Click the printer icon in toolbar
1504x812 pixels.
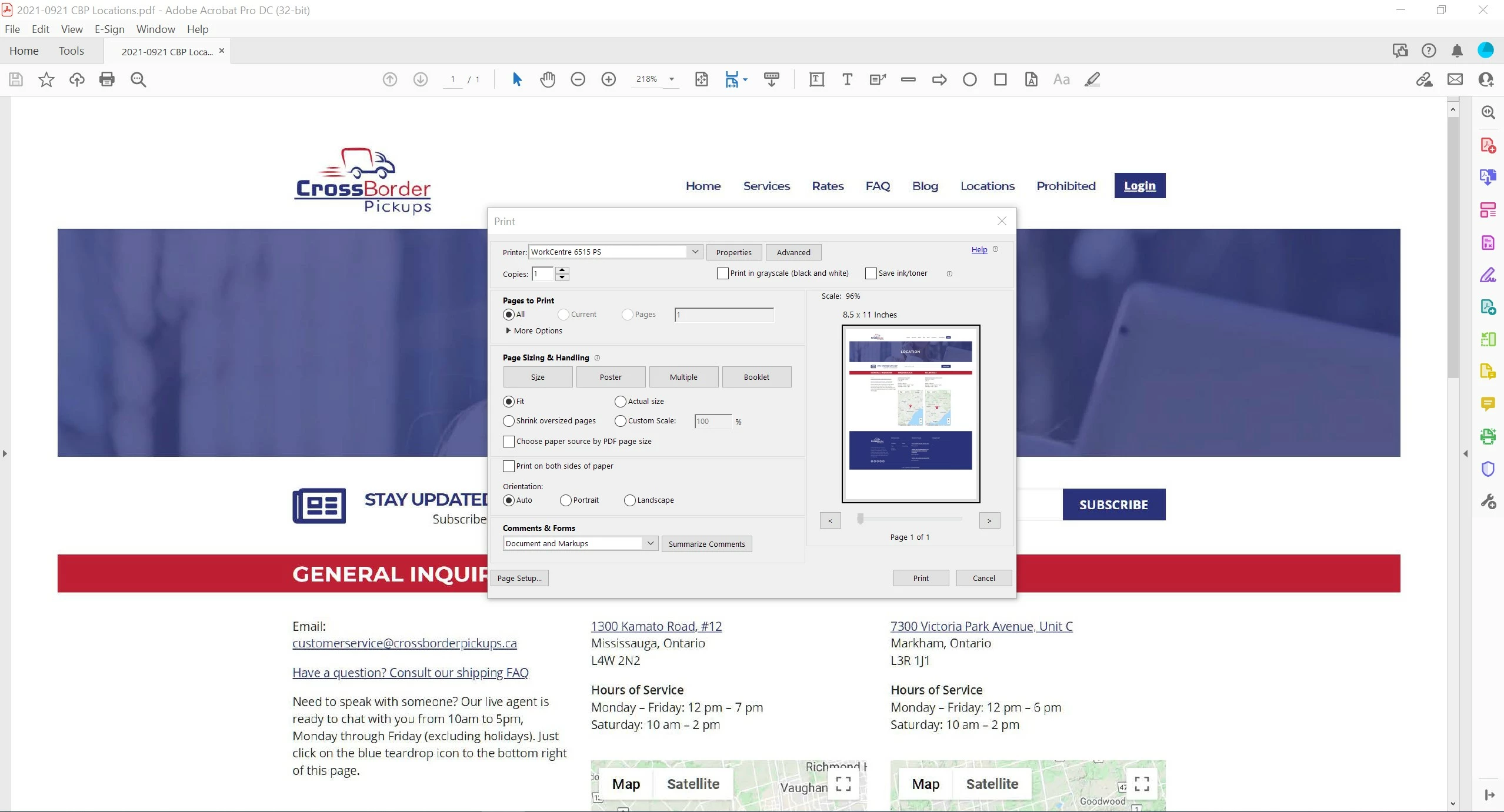(107, 79)
